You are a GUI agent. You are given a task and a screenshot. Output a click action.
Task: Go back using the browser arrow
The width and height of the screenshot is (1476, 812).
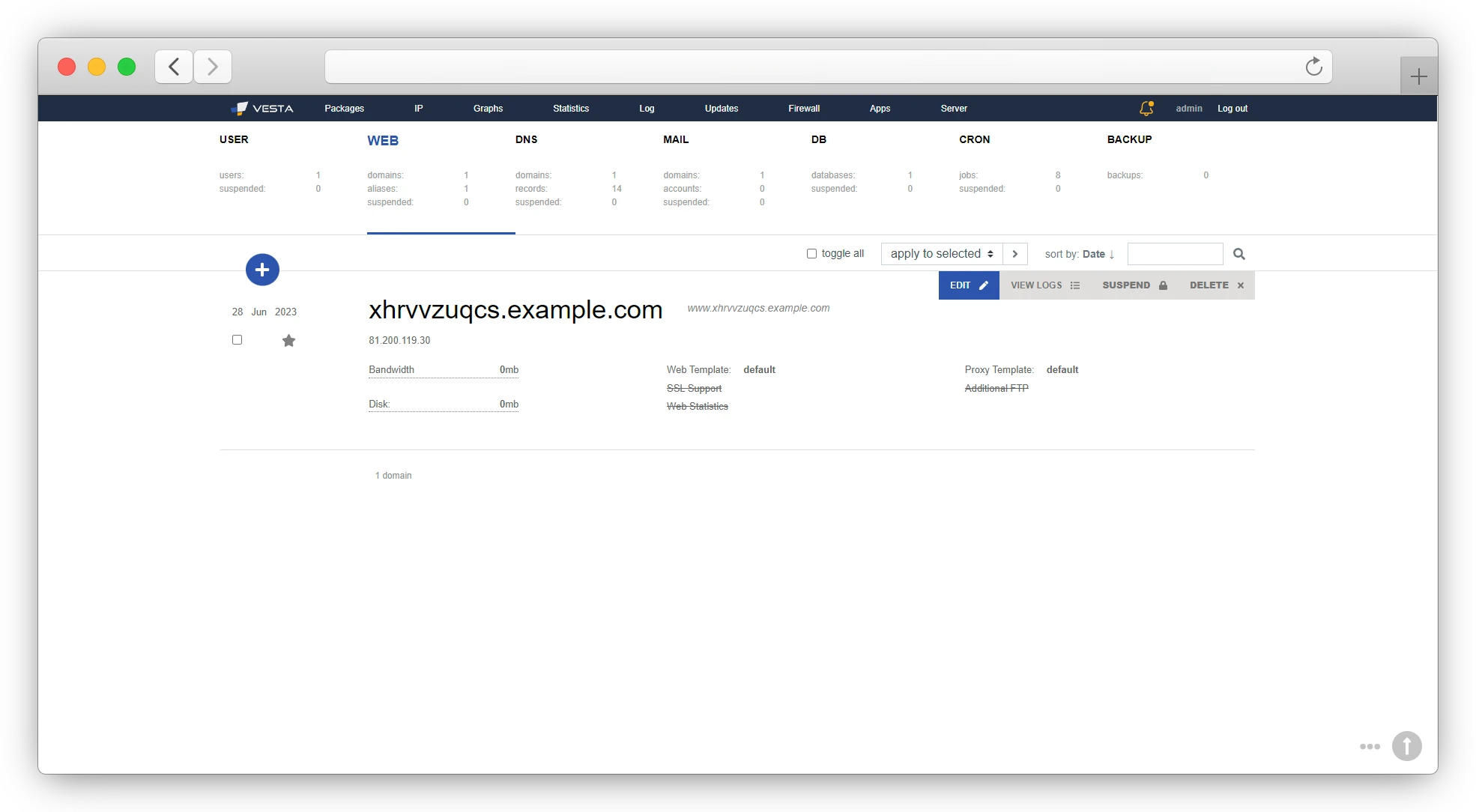[x=174, y=67]
